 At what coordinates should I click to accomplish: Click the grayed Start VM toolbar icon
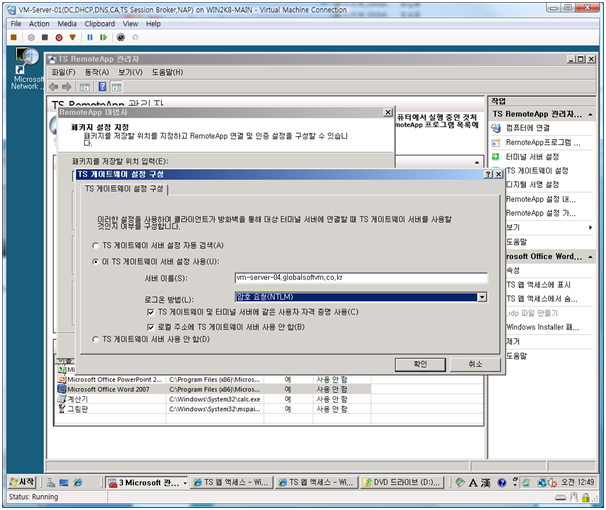31,37
